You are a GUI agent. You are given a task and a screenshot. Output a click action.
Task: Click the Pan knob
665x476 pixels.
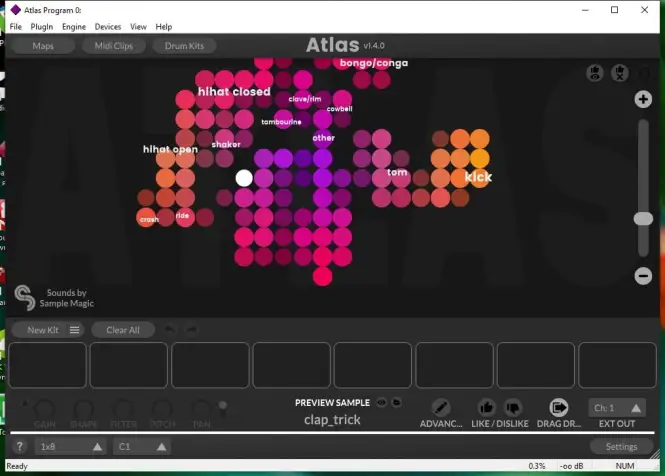[x=201, y=409]
